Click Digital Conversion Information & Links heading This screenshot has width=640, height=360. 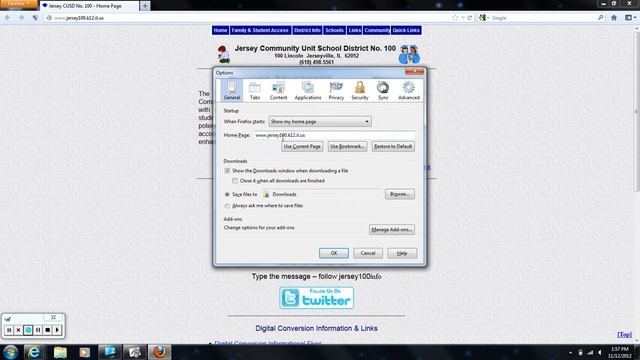tap(316, 328)
